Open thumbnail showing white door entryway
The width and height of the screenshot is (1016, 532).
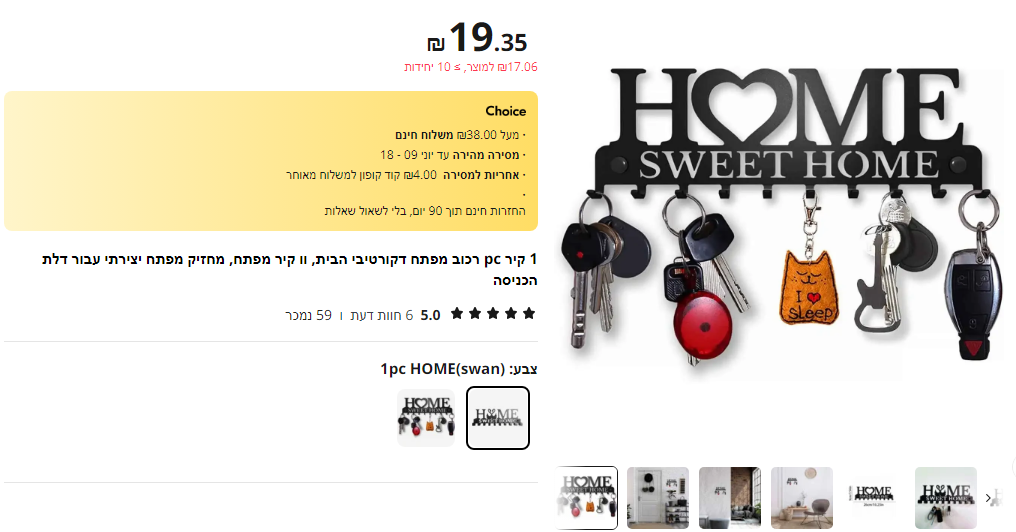[658, 498]
